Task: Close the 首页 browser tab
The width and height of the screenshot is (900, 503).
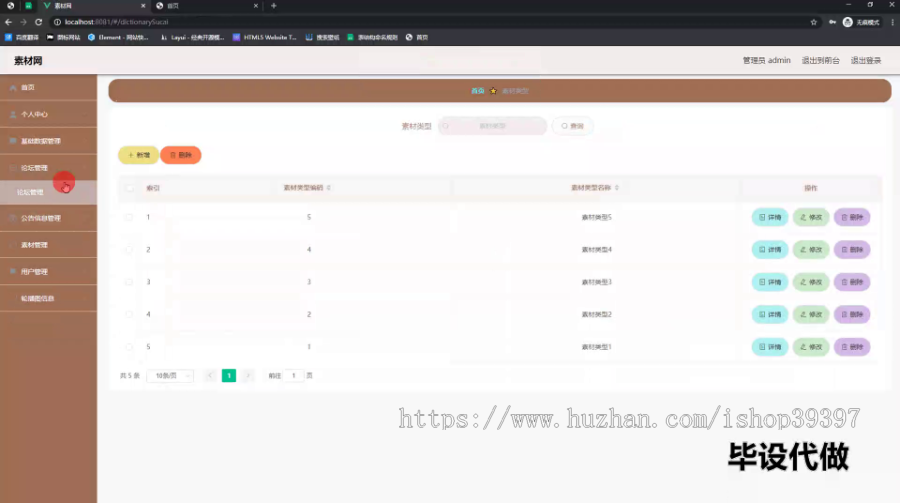Action: click(255, 6)
